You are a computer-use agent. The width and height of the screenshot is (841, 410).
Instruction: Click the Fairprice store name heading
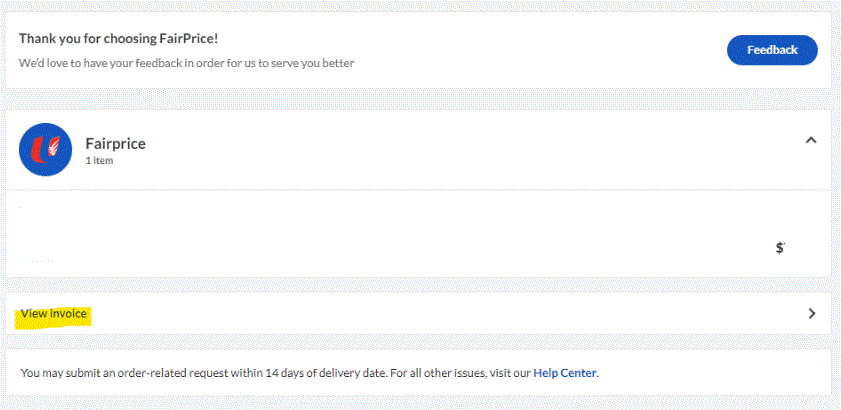[x=115, y=143]
